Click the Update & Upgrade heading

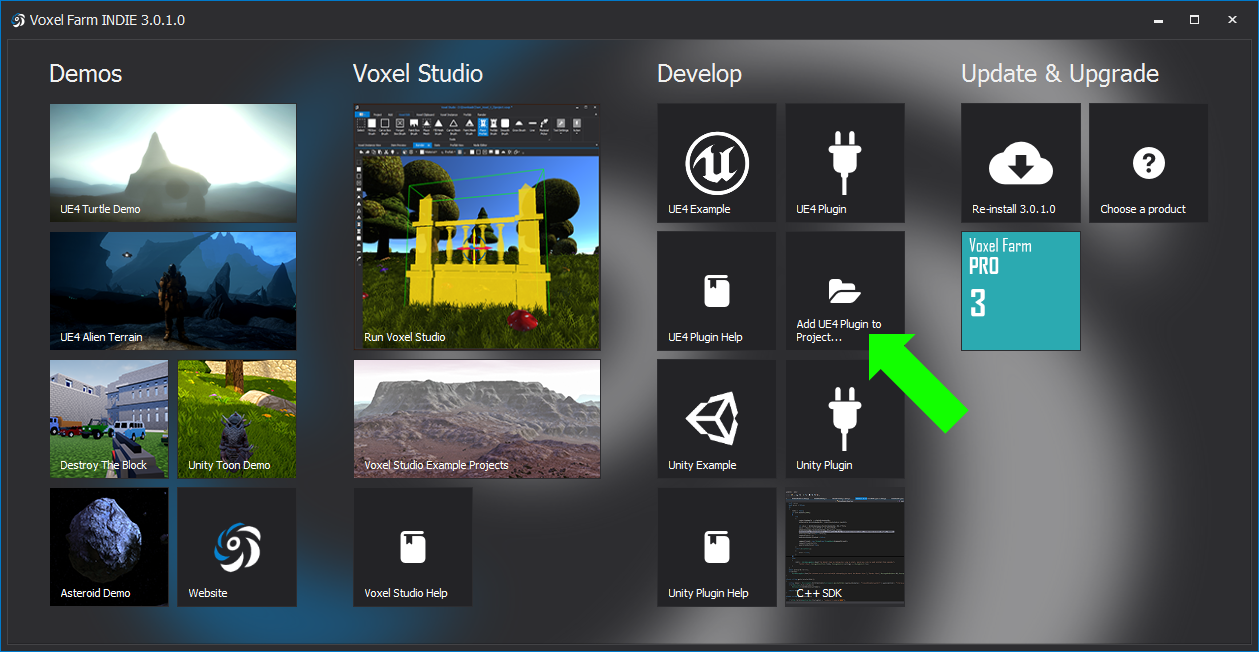1060,74
